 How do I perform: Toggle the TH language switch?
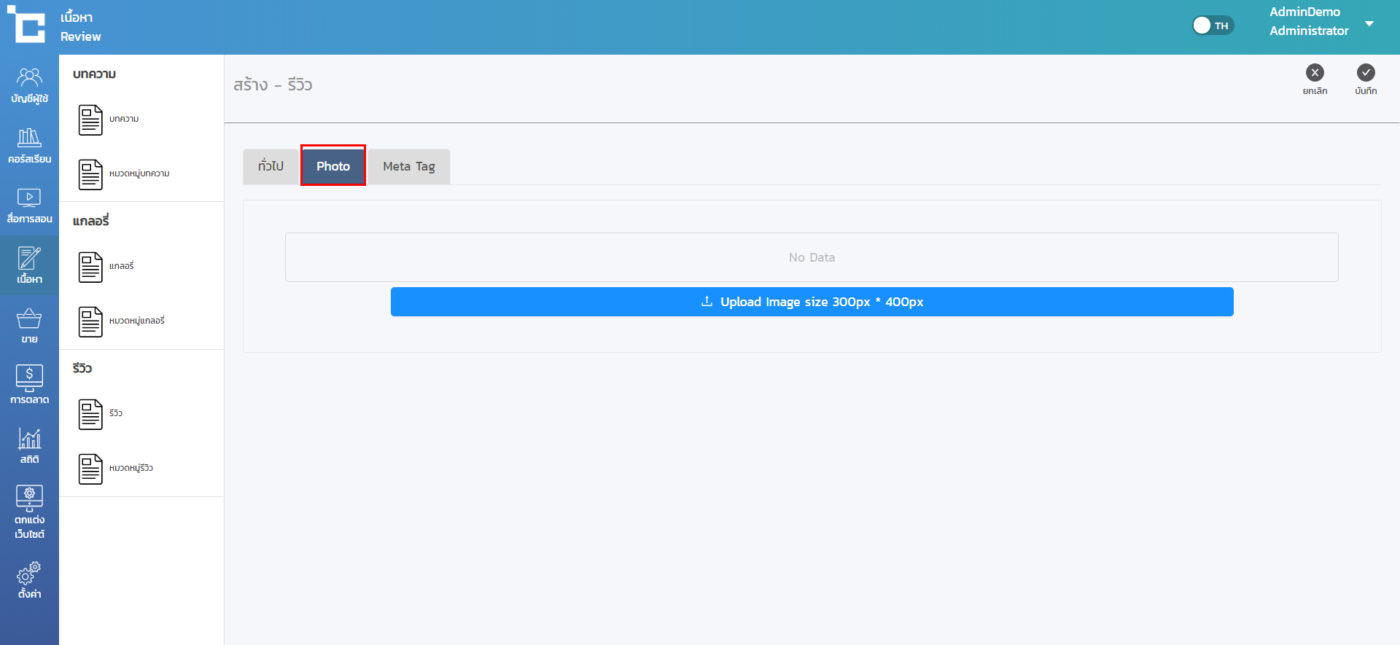[1213, 25]
